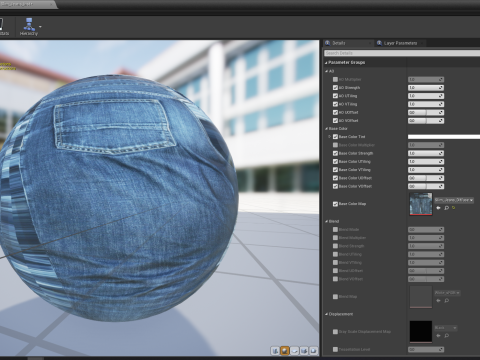
Task: Click spinner arrow on AO Strength field
Action: tap(441, 88)
